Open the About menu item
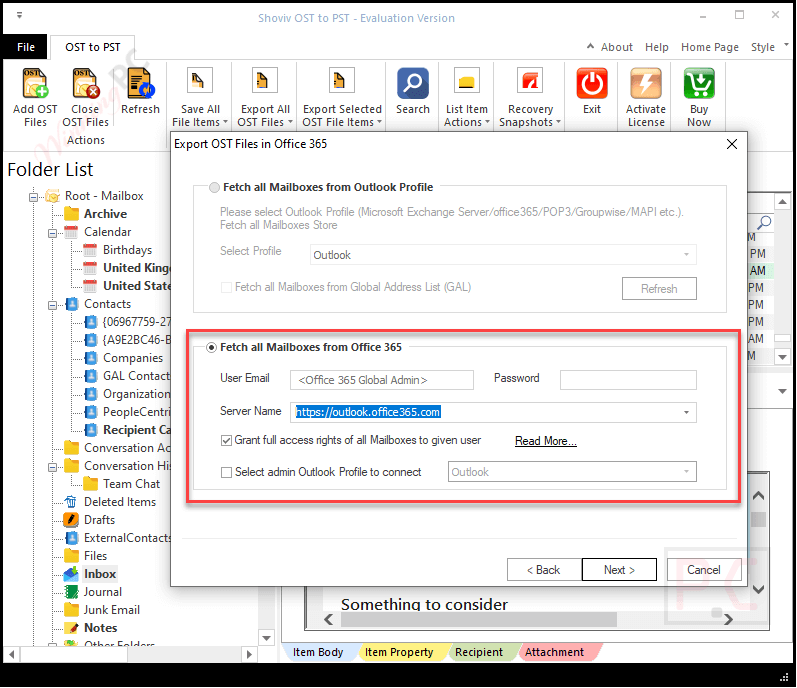 point(617,47)
